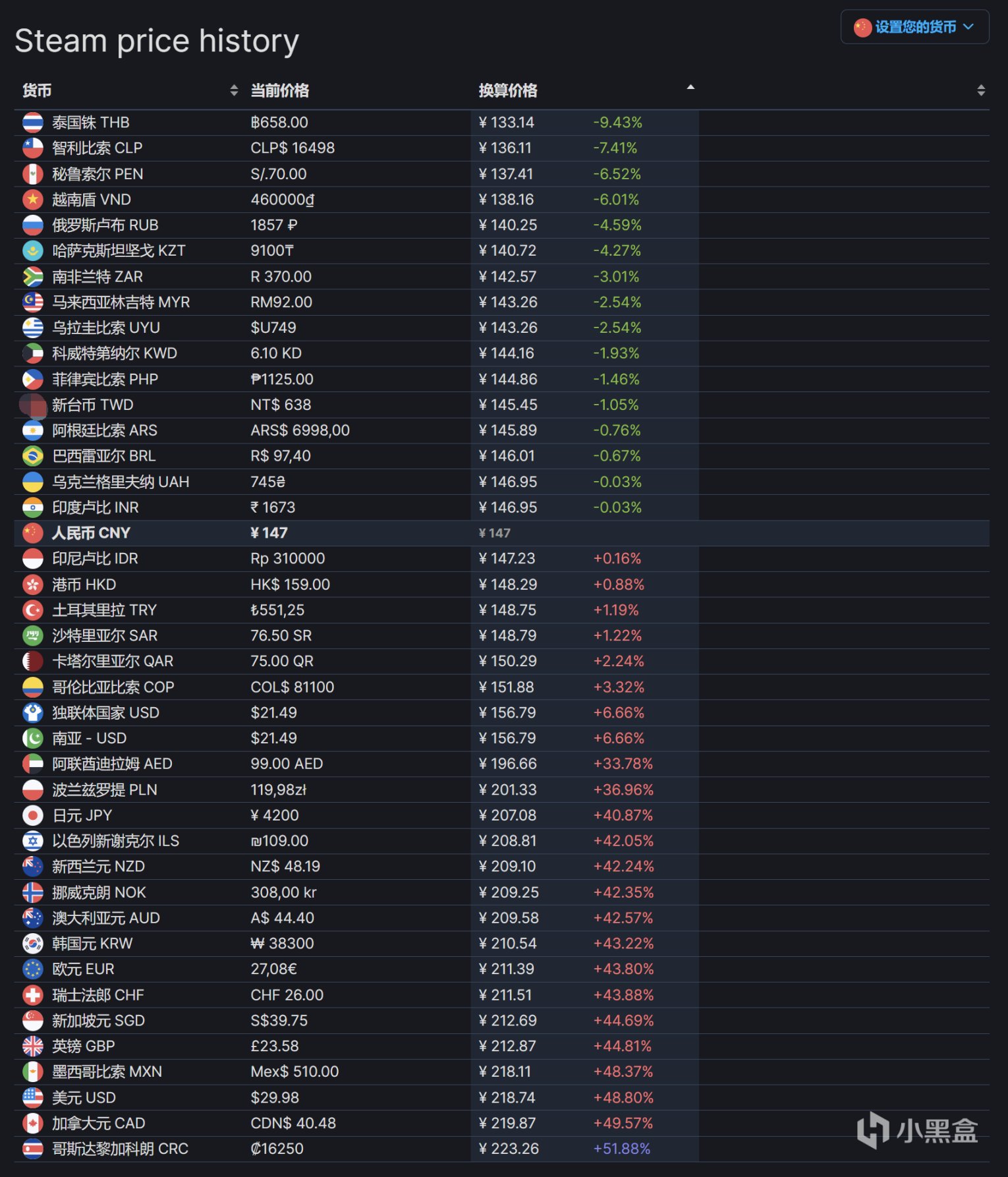Click the Chile flag icon for CLP
This screenshot has width=1008, height=1177.
click(33, 148)
